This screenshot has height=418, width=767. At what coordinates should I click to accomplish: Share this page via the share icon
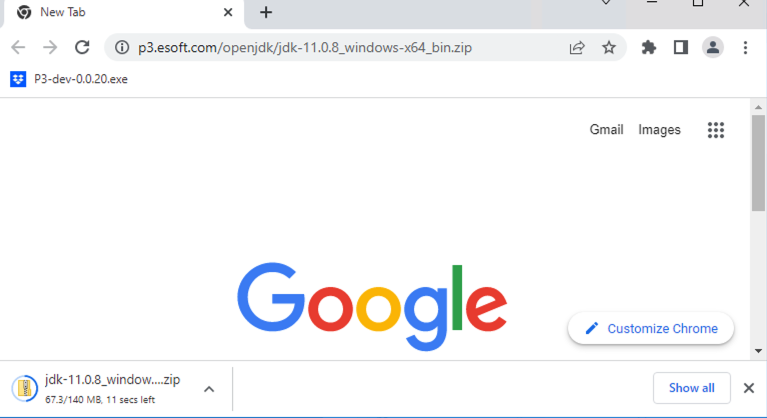577,47
